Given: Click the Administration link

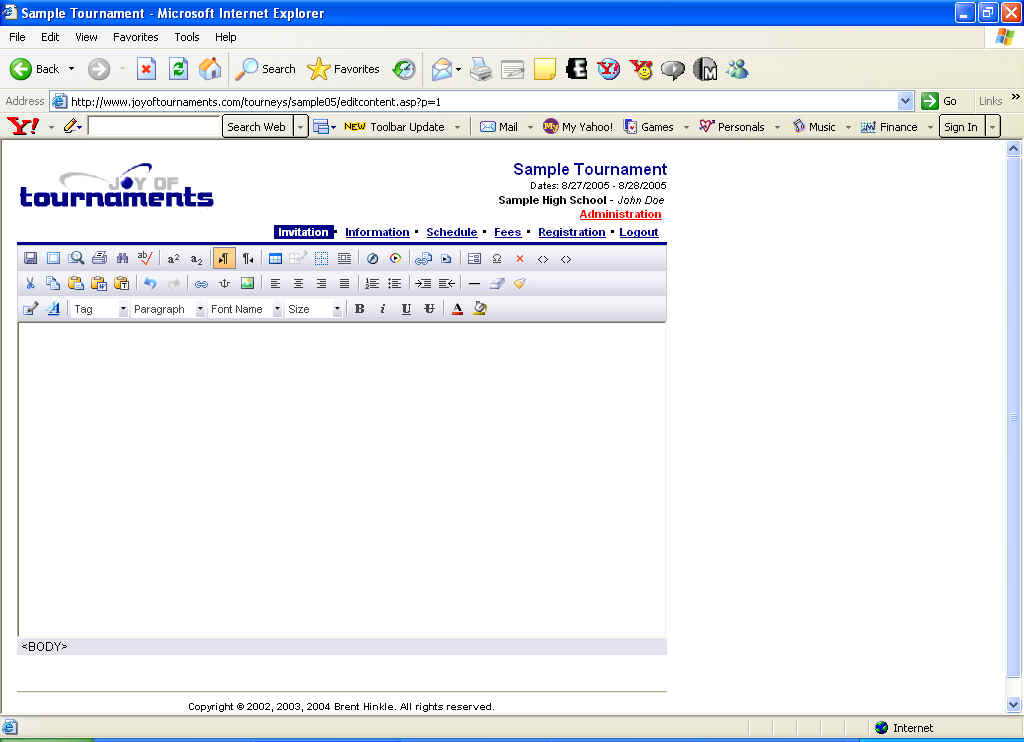Looking at the screenshot, I should 620,214.
